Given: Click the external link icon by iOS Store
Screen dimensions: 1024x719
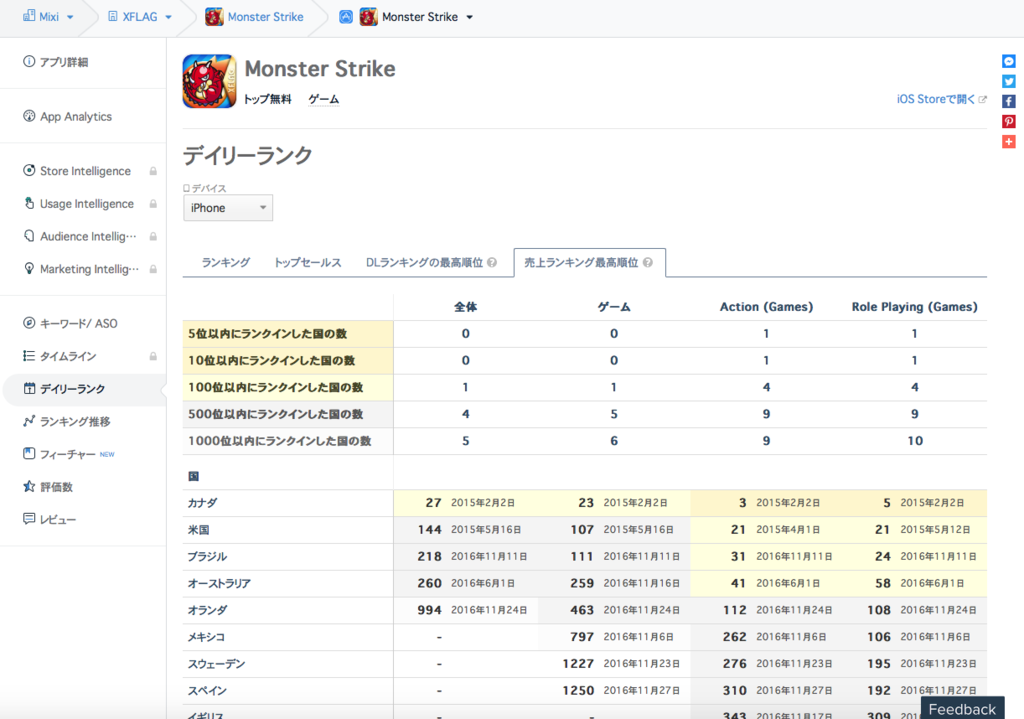Looking at the screenshot, I should pos(982,99).
